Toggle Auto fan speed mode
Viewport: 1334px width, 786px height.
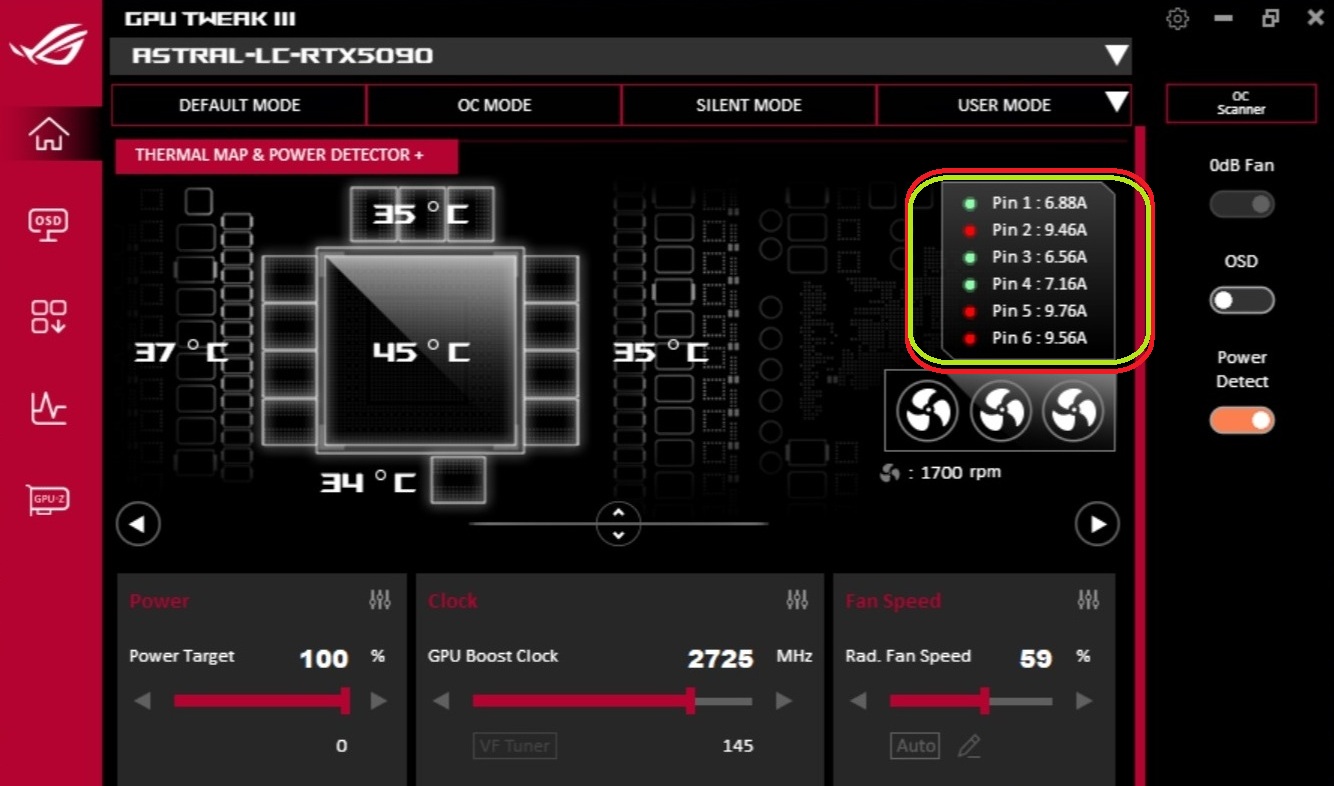tap(916, 746)
